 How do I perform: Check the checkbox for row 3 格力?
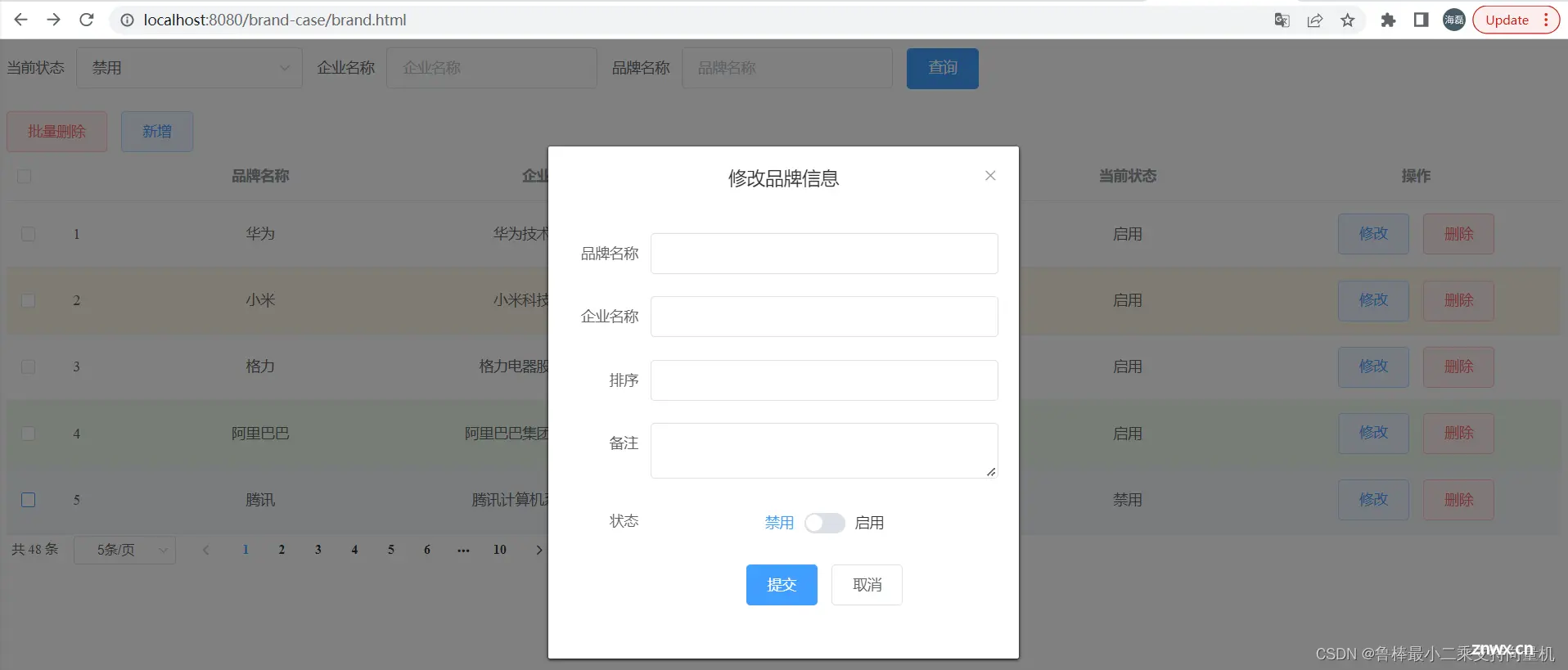pos(28,366)
